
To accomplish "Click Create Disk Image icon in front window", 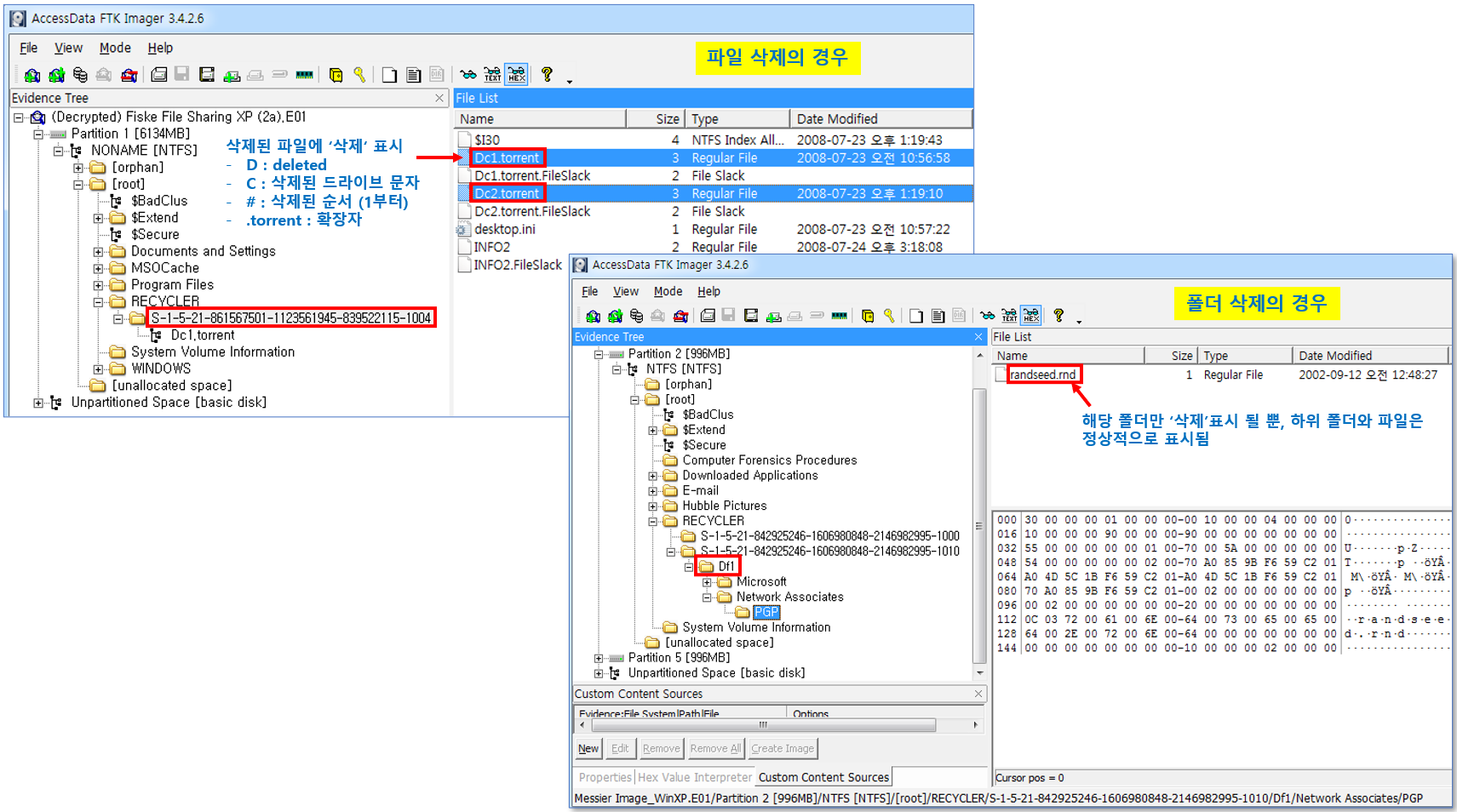I will point(707,316).
